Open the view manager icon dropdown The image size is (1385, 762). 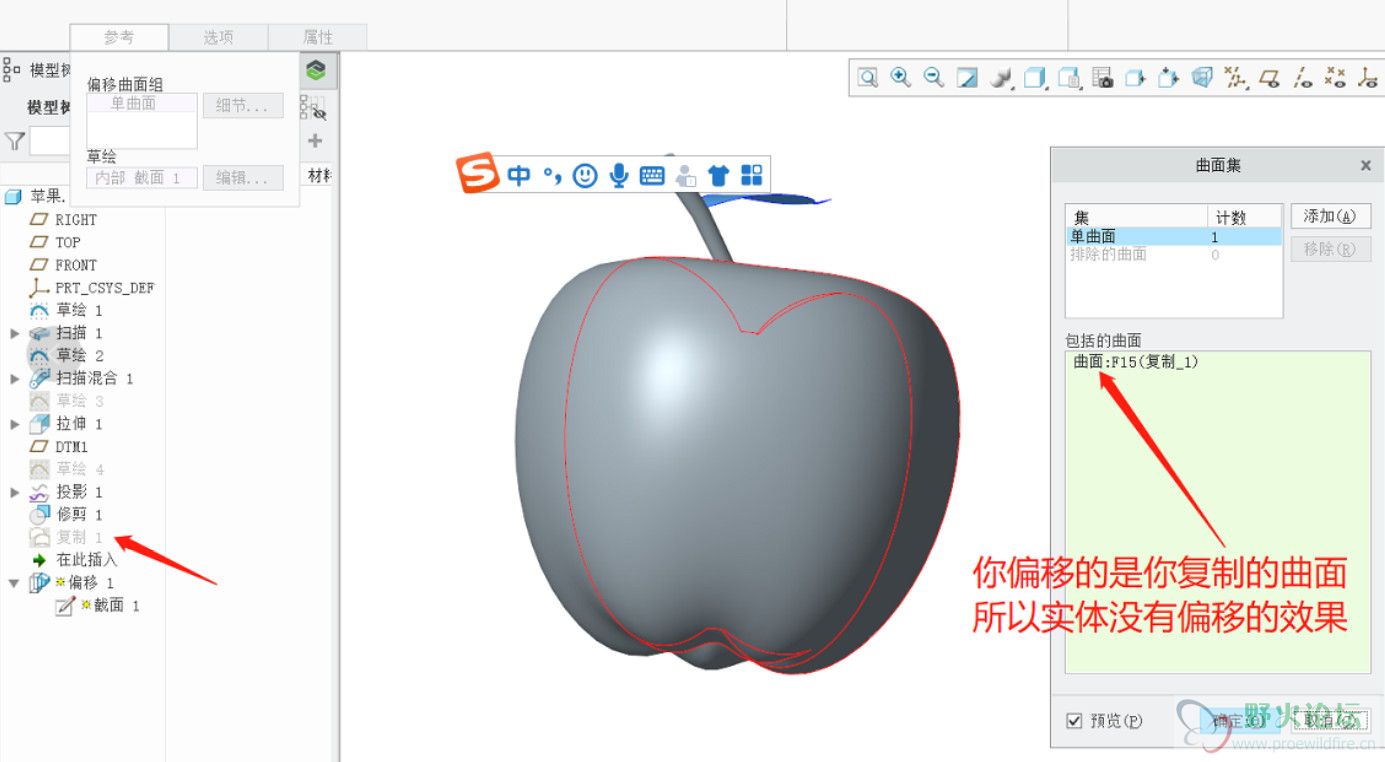(x=1070, y=78)
